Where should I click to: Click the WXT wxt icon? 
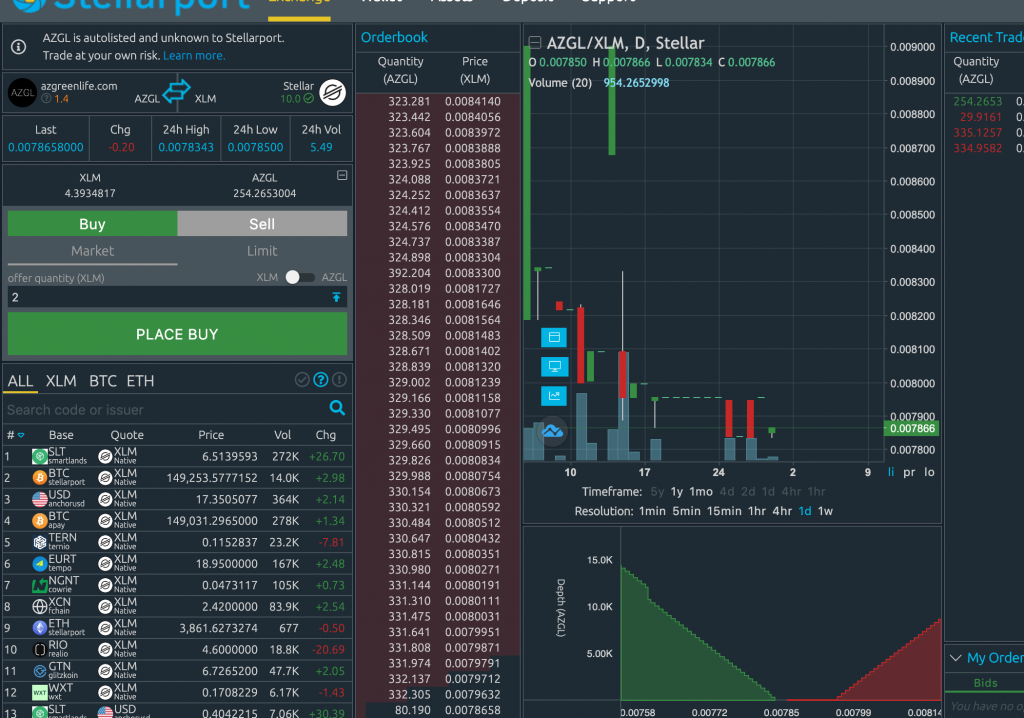(x=40, y=693)
